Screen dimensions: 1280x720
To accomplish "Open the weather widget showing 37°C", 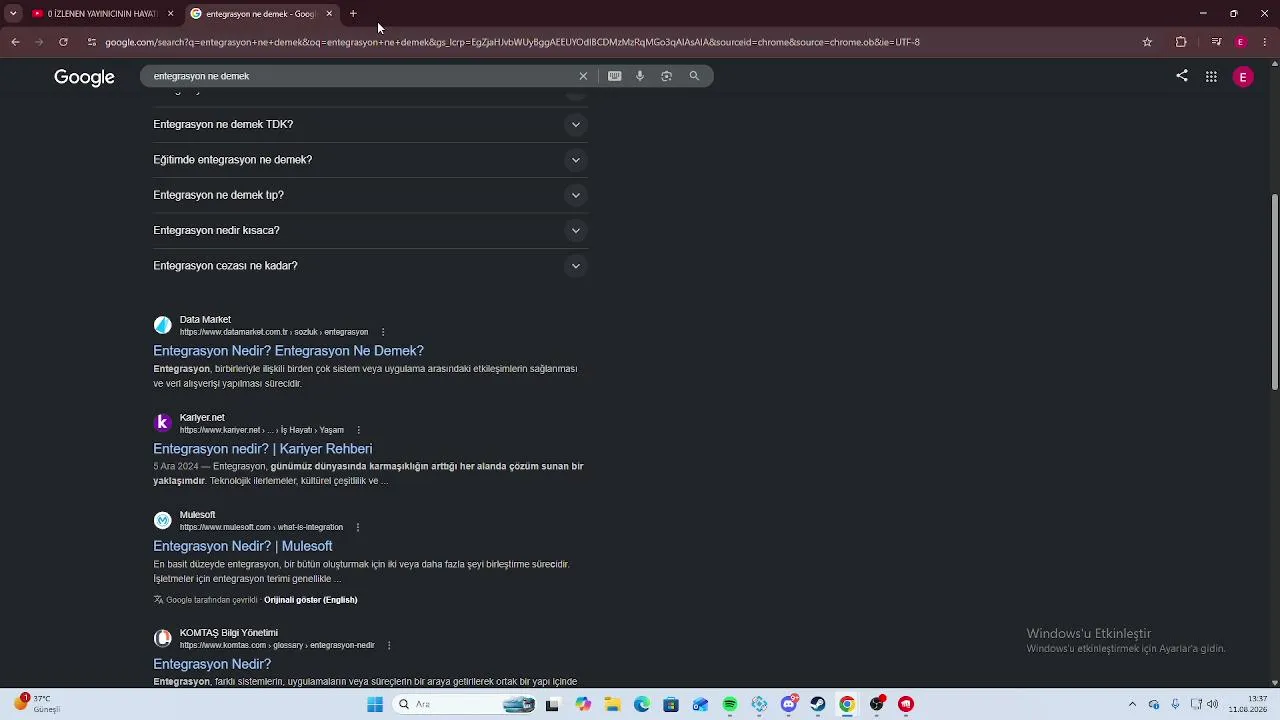I will [38, 704].
